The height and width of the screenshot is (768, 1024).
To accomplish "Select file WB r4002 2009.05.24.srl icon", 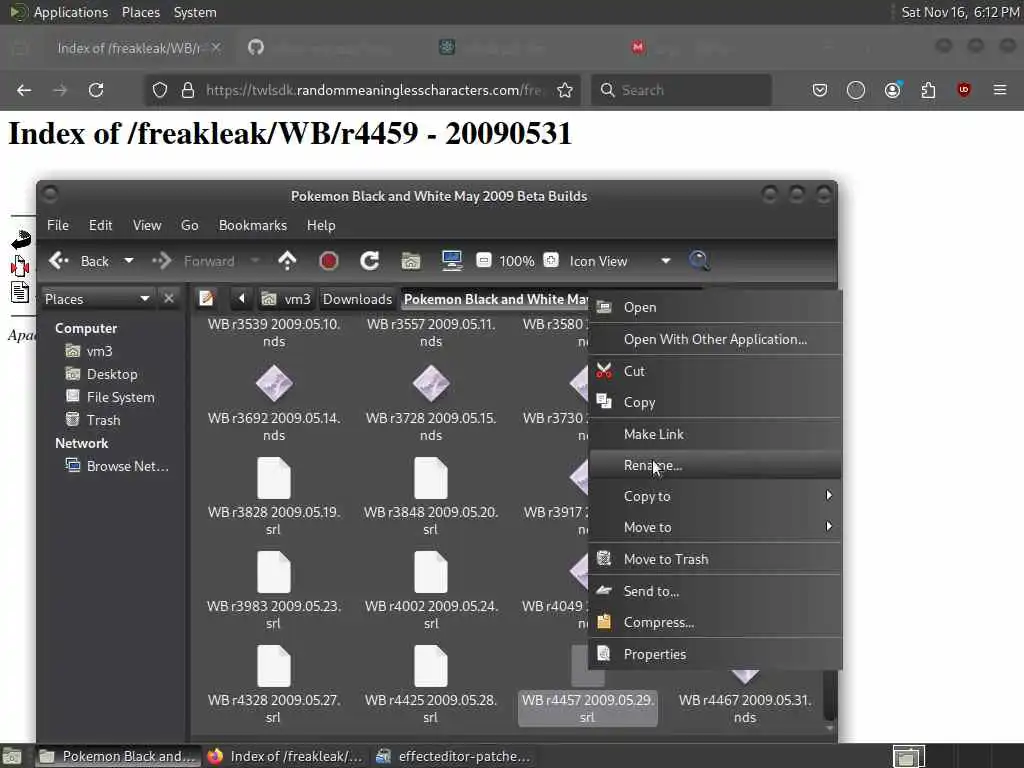I will [430, 572].
